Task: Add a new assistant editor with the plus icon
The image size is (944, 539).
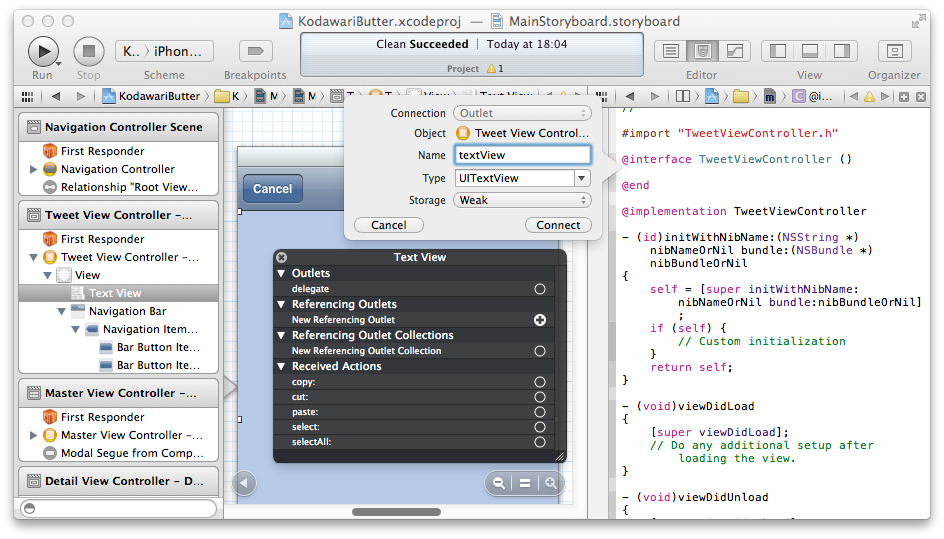Action: [904, 96]
